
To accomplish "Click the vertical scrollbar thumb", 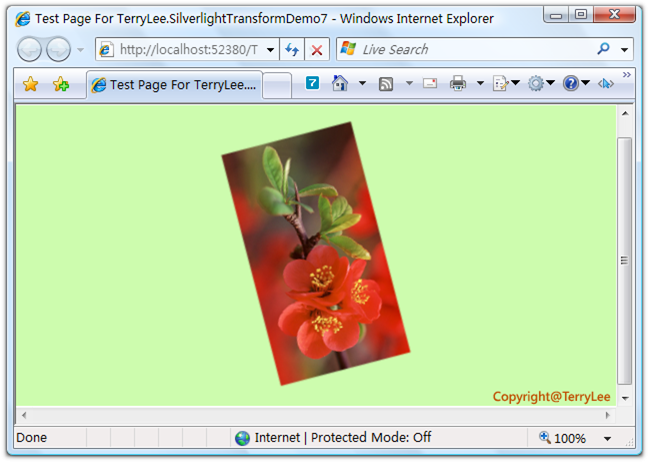I will point(624,261).
